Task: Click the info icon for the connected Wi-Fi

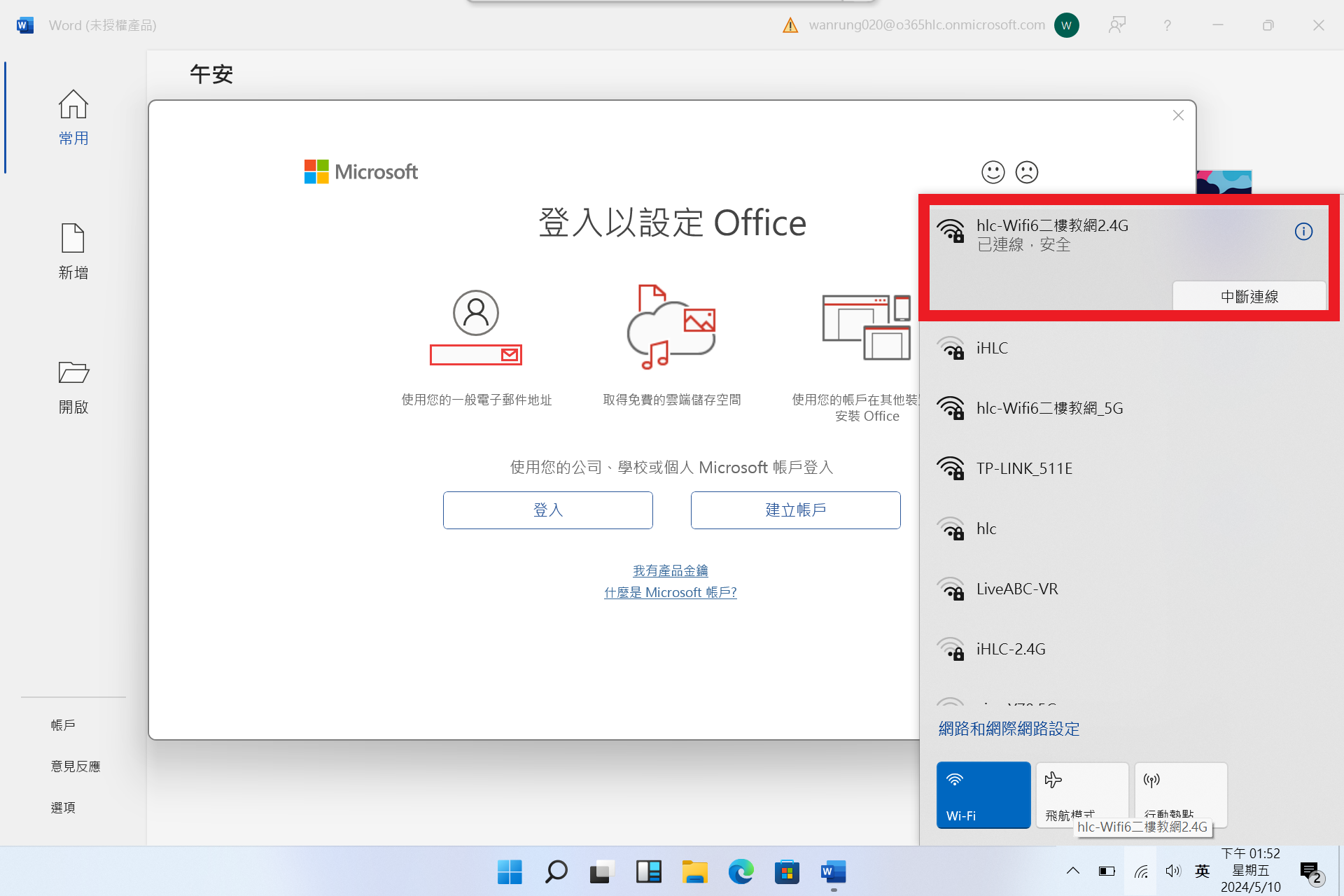Action: 1303,232
